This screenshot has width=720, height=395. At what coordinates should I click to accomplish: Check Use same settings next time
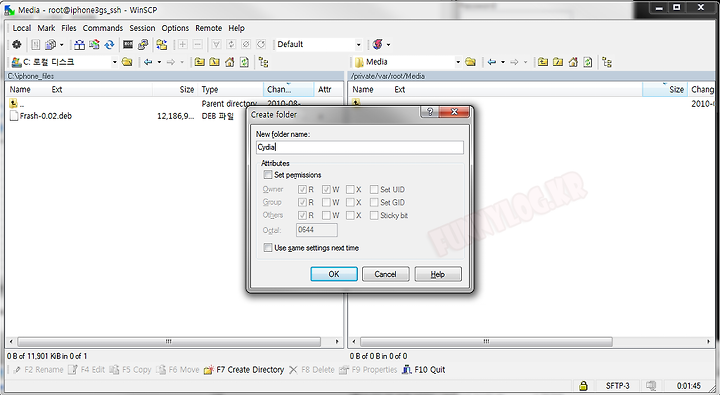tap(268, 248)
